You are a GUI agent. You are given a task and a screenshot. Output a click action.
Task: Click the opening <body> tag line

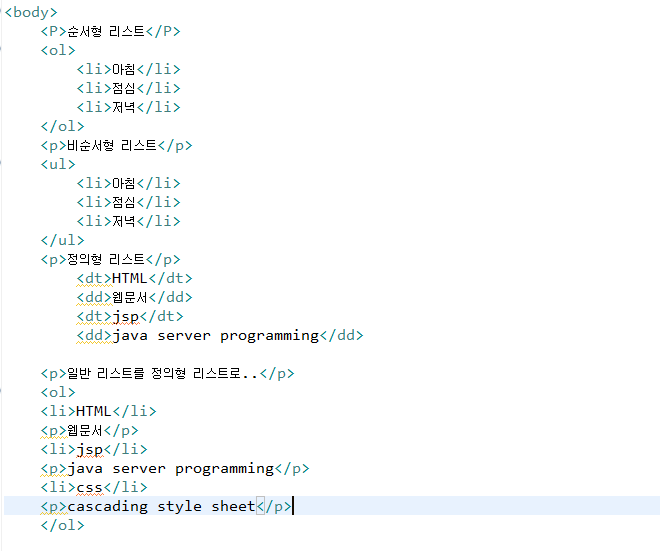click(x=31, y=12)
